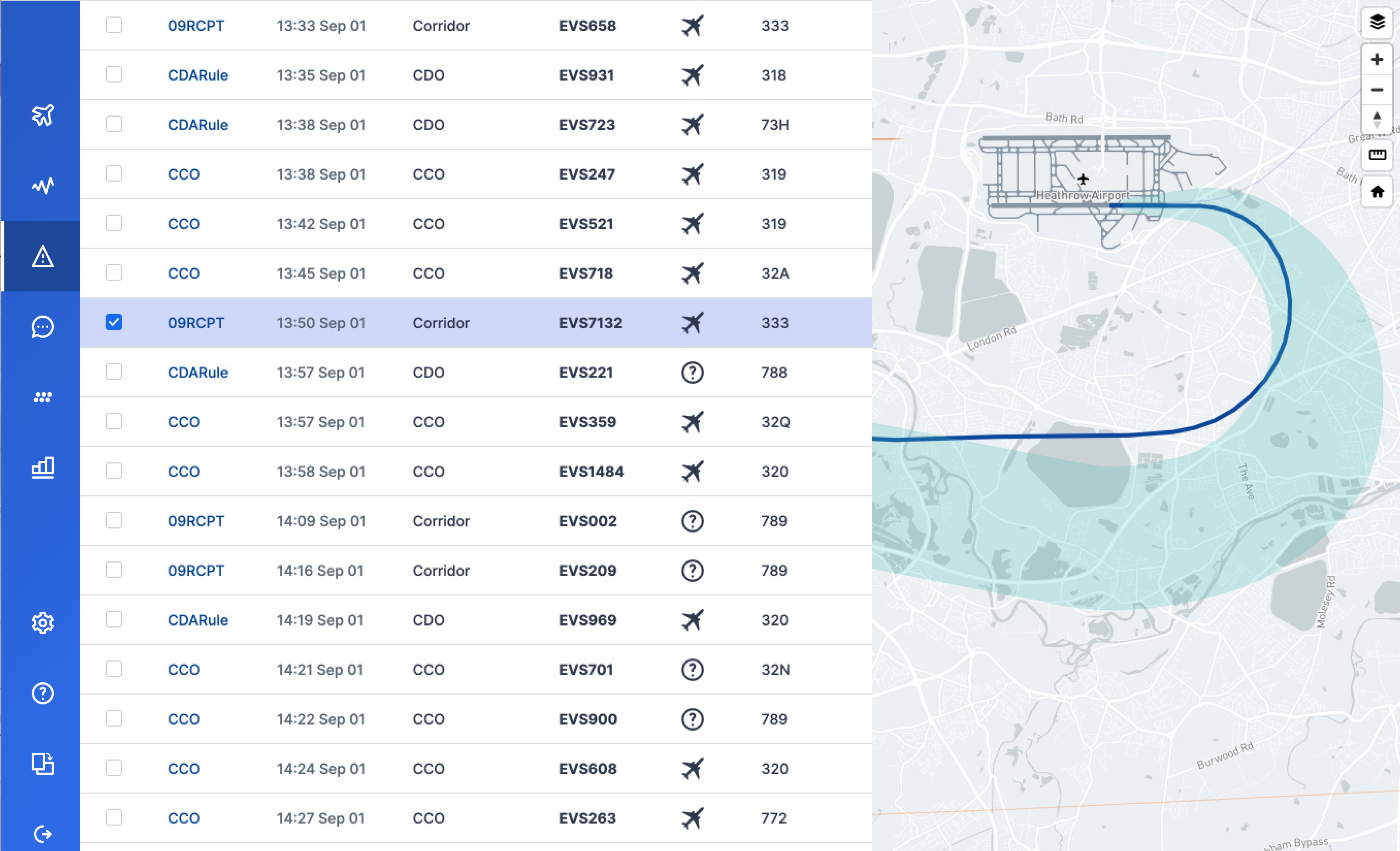Open the flights airplane sidebar icon

[x=43, y=115]
